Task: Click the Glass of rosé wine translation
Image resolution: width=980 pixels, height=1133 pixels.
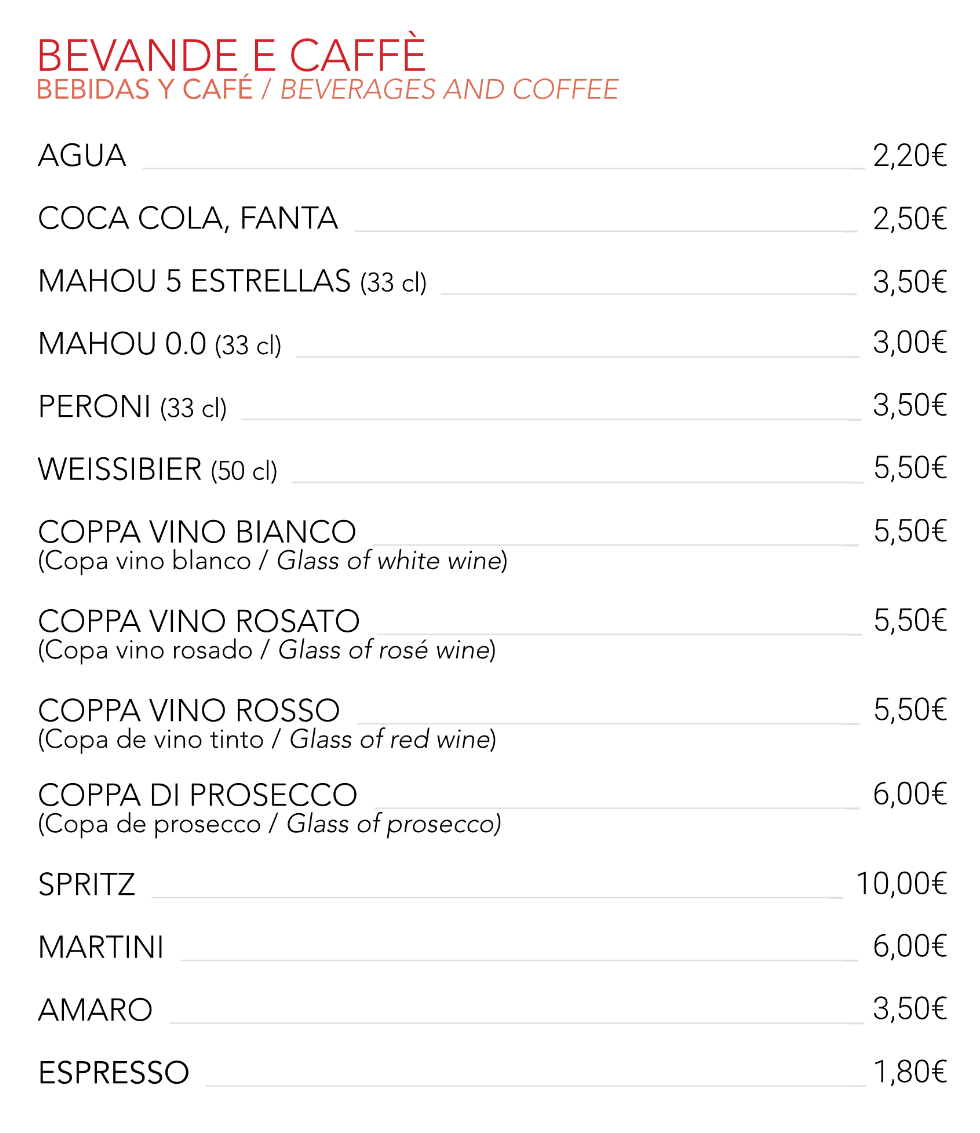Action: 386,651
